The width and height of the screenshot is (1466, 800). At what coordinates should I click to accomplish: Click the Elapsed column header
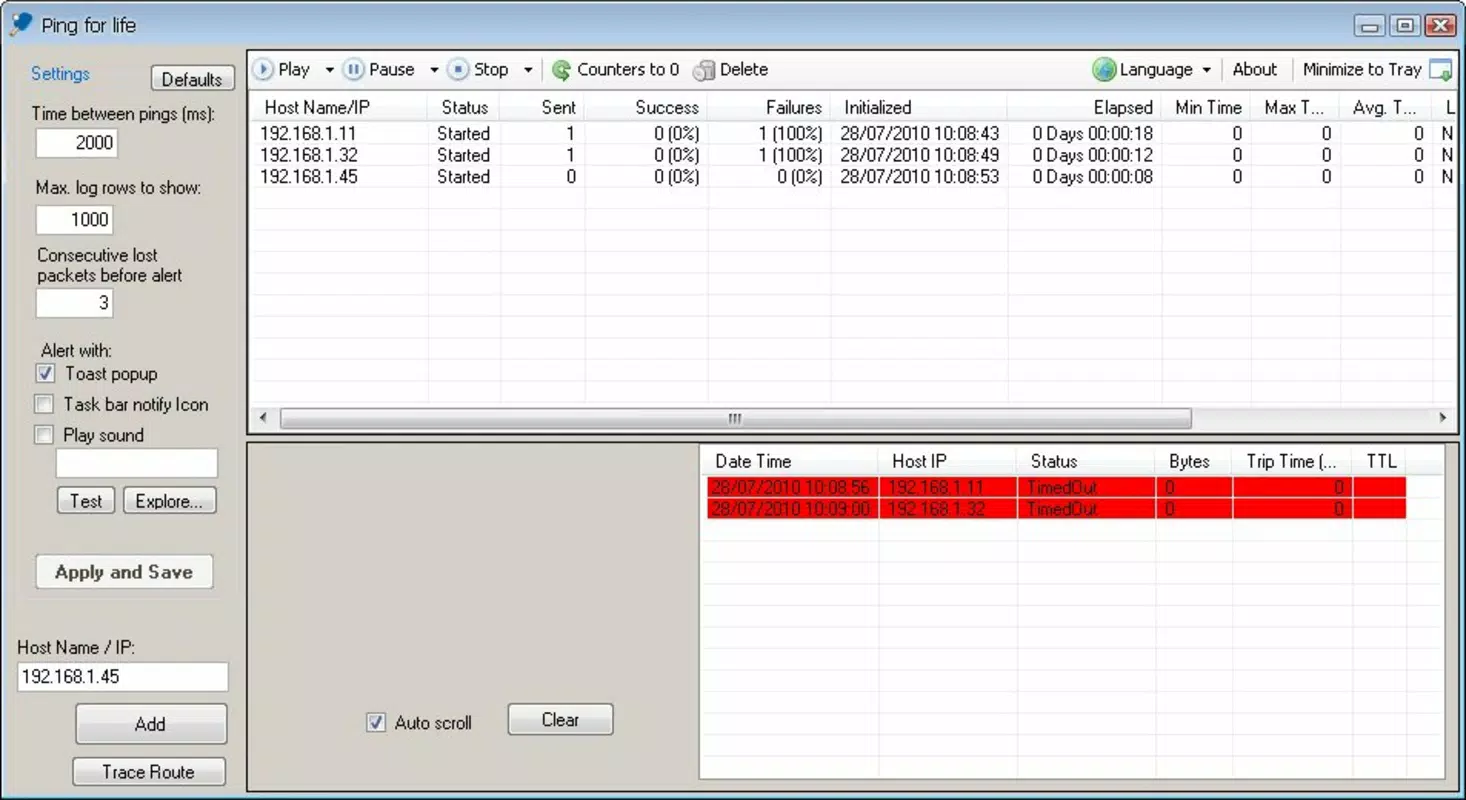pos(1085,107)
